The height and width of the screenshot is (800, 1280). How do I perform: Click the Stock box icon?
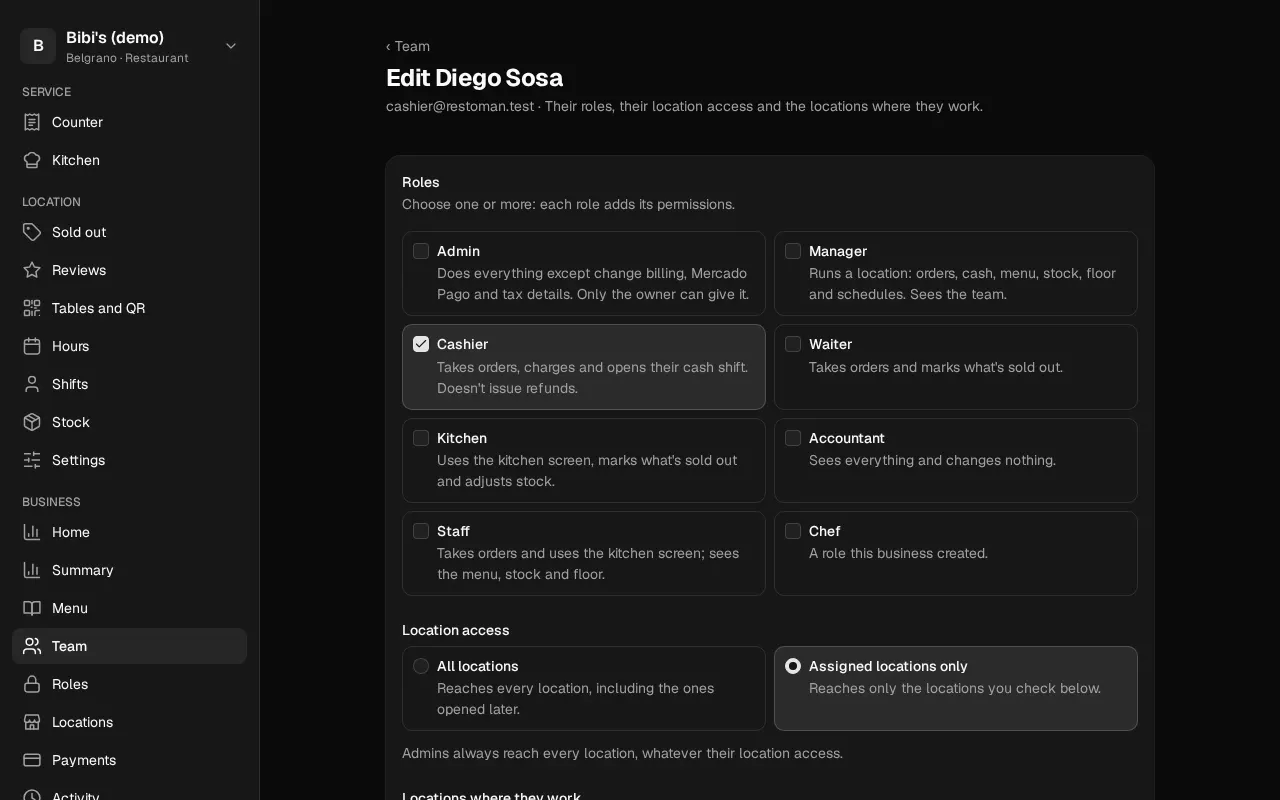pyautogui.click(x=32, y=422)
